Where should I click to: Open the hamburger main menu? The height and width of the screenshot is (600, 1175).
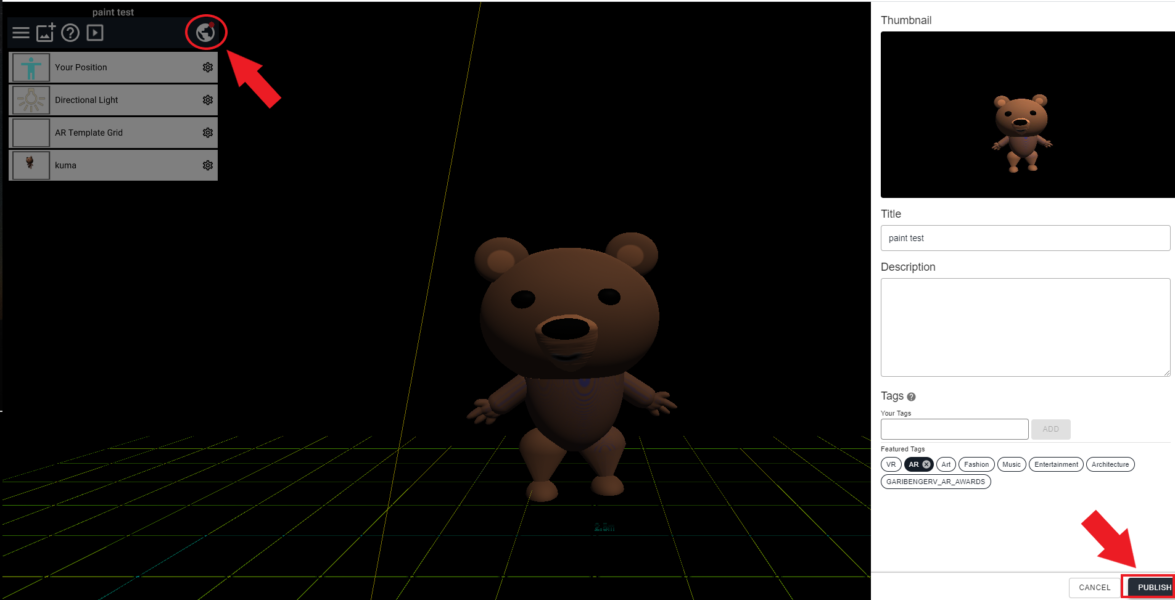(21, 33)
